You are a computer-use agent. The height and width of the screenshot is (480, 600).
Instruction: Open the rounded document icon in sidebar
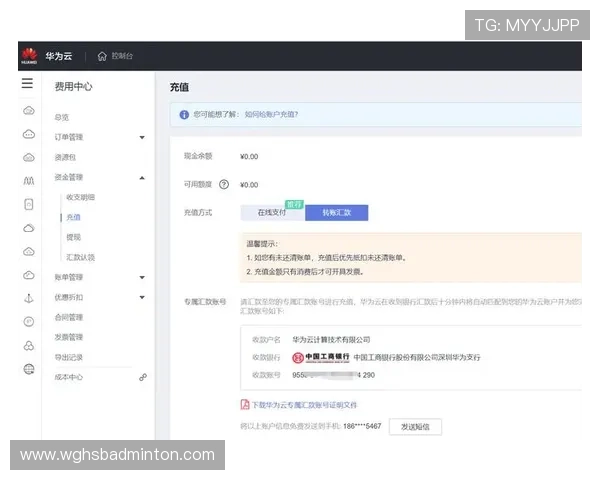[29, 204]
